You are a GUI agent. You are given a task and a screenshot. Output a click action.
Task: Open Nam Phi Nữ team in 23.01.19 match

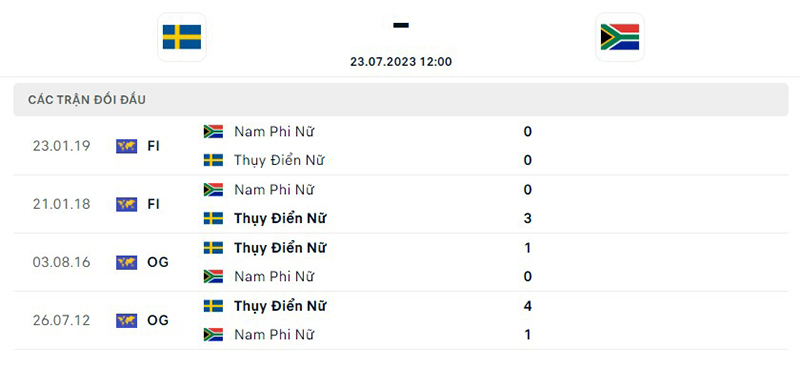coord(274,132)
